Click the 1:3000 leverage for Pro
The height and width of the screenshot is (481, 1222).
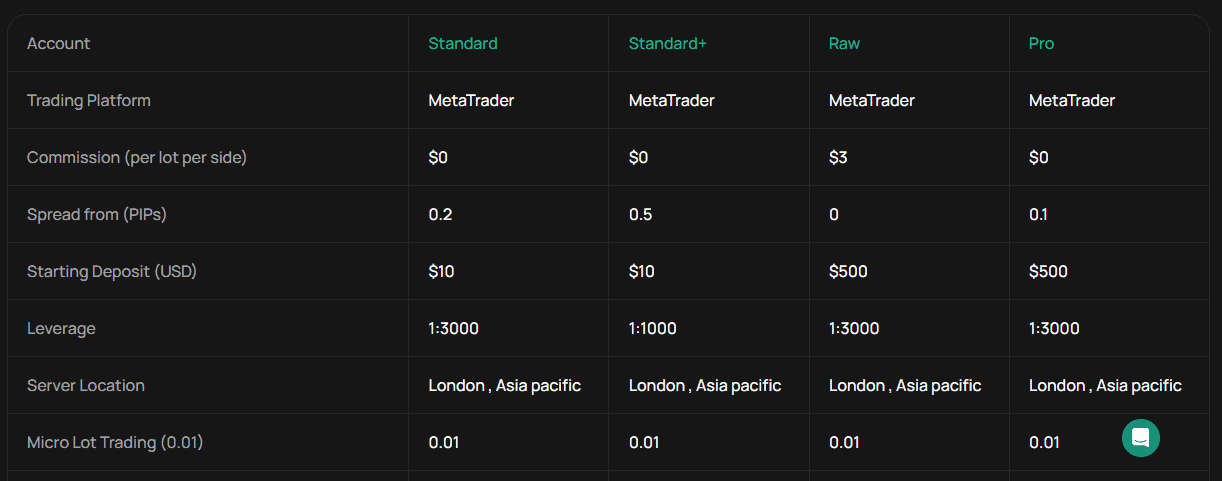click(x=1054, y=328)
